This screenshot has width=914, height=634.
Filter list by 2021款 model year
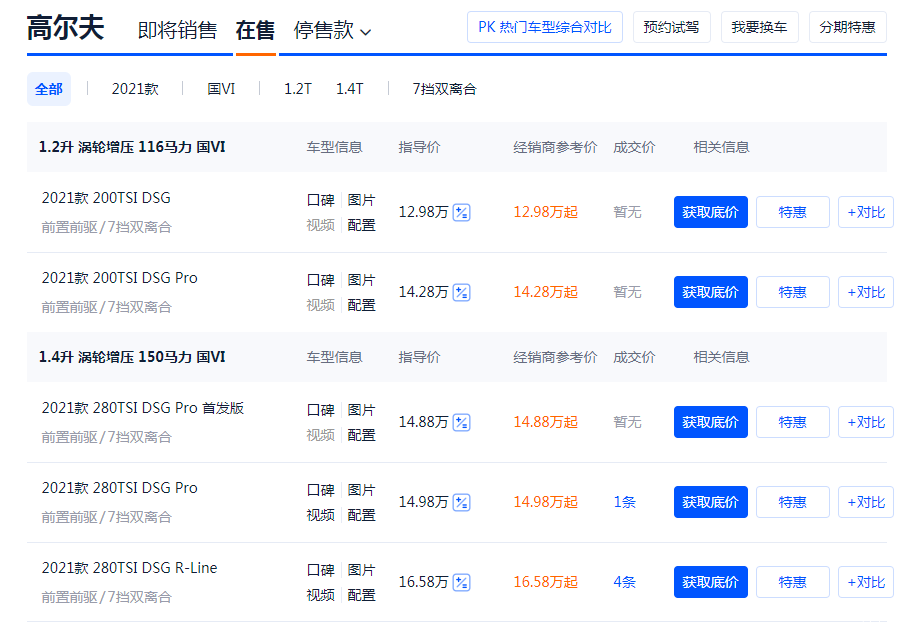(135, 89)
